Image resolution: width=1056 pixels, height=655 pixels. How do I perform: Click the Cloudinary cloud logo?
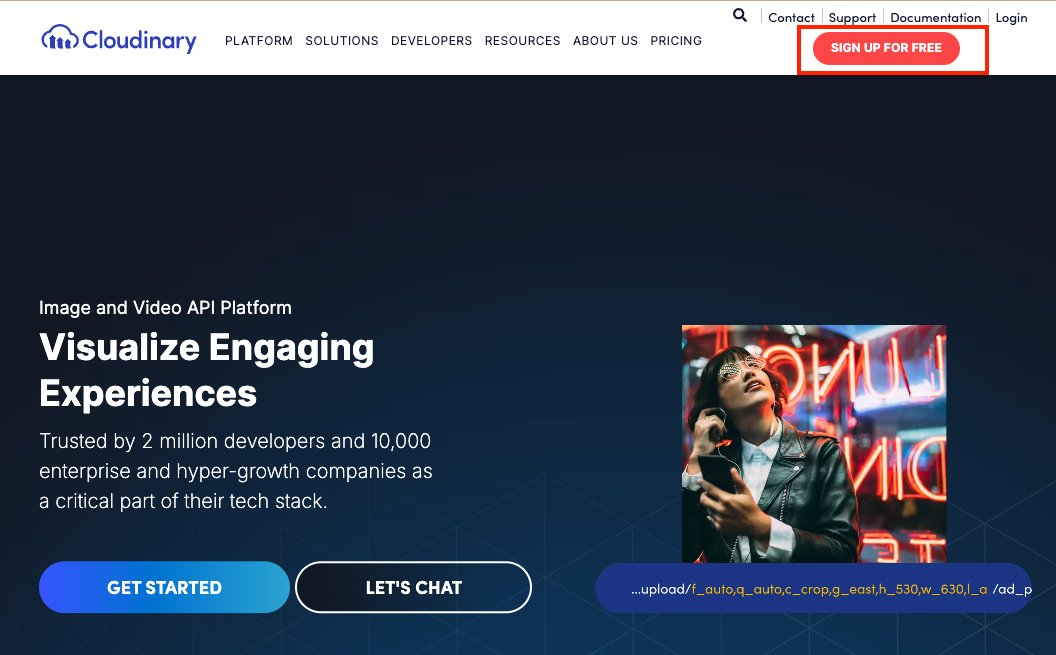pos(118,40)
